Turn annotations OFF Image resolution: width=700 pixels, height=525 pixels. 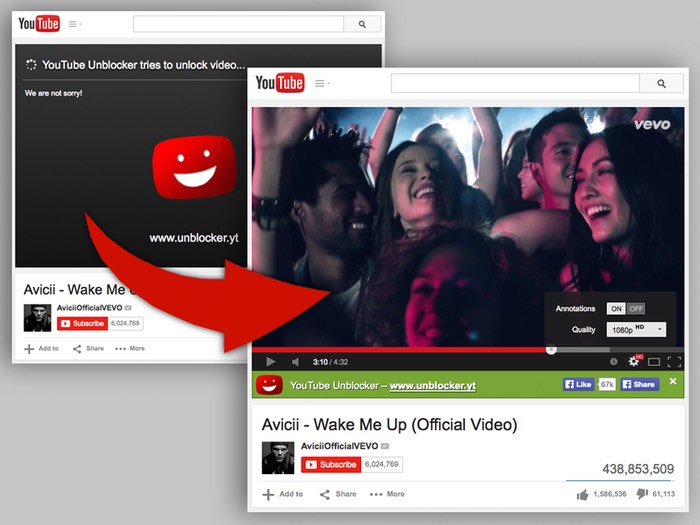tap(636, 308)
